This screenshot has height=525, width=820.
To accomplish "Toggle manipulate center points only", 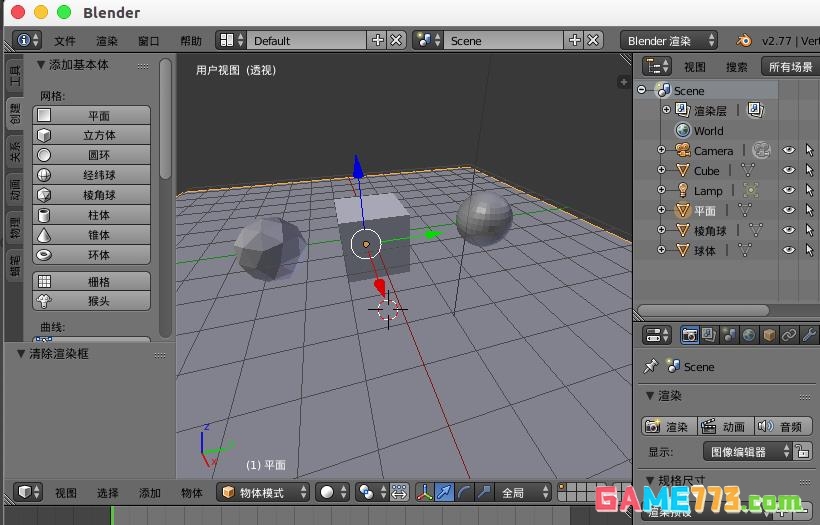I will [x=398, y=492].
